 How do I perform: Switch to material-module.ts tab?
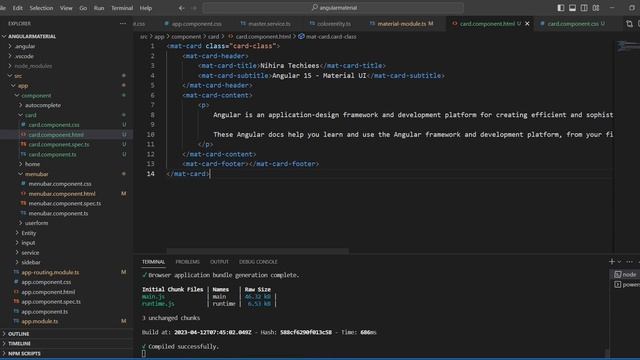click(401, 24)
